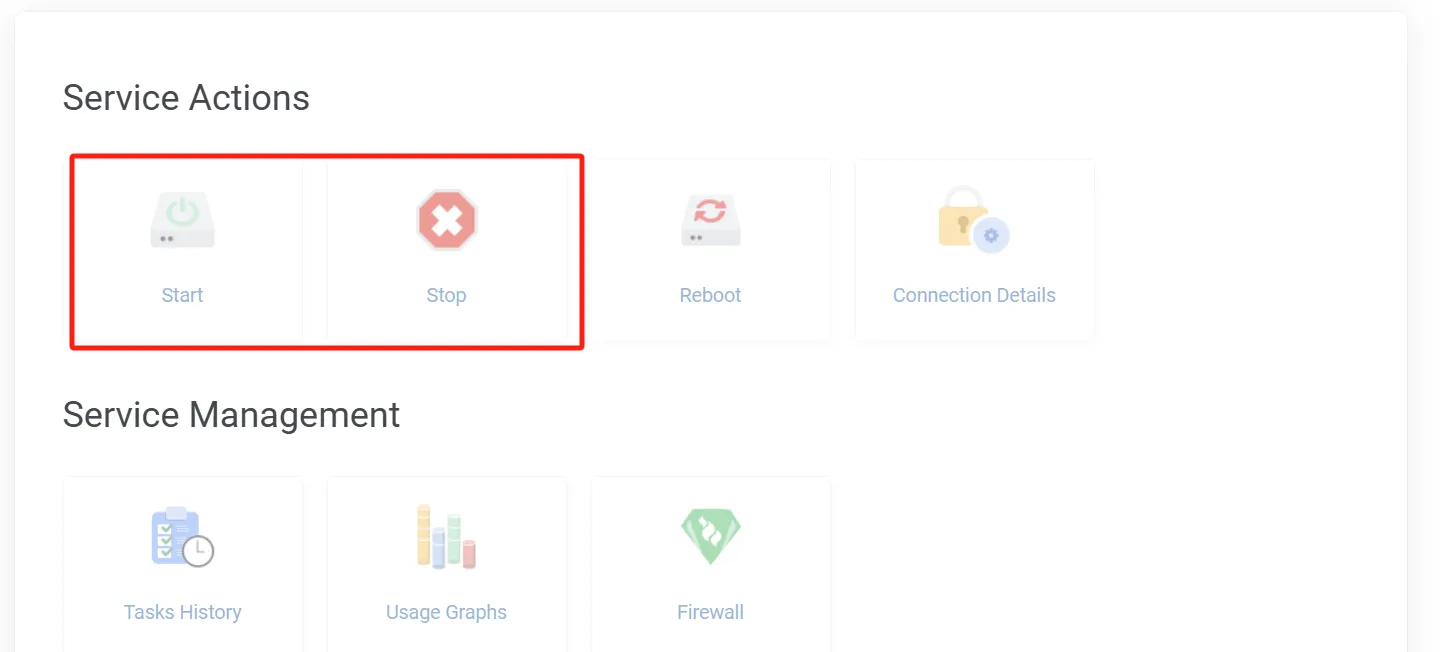This screenshot has width=1447, height=652.
Task: Open the green Firewall shield icon
Action: tap(711, 537)
